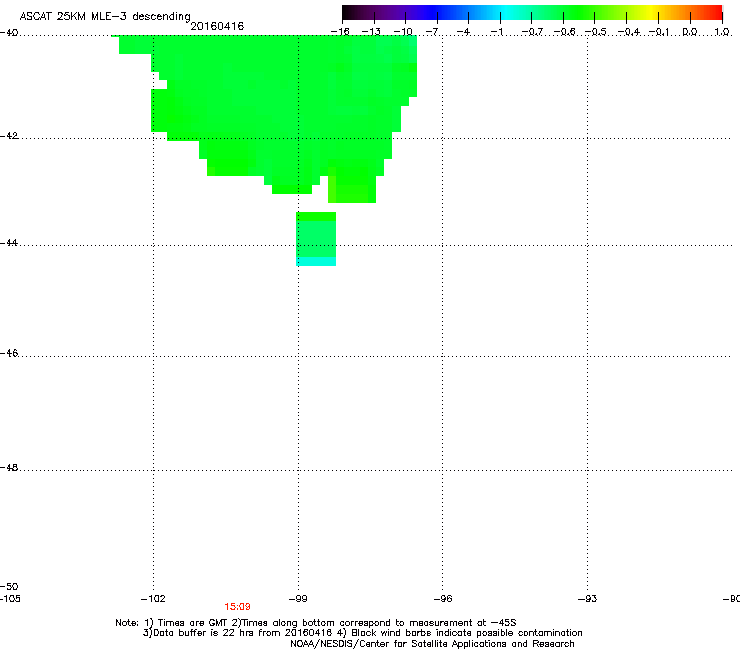Click the color bar tick label '-0.4'
740x650 pixels.
point(629,32)
